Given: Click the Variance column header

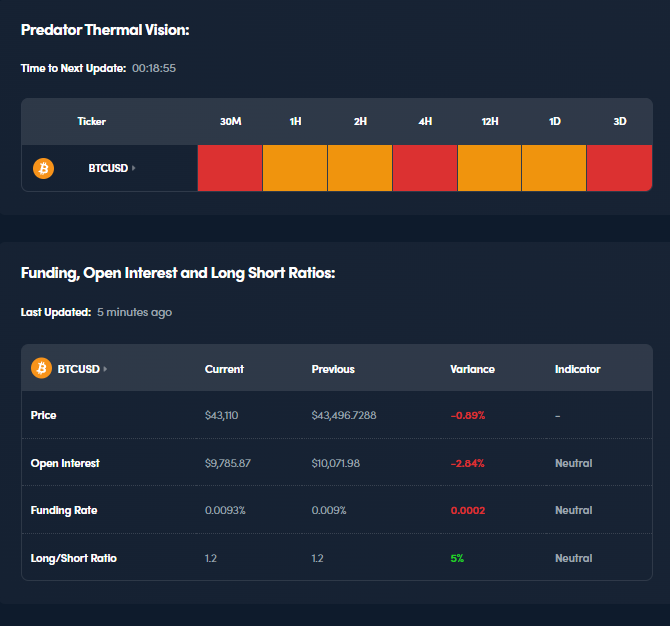Looking at the screenshot, I should (472, 369).
